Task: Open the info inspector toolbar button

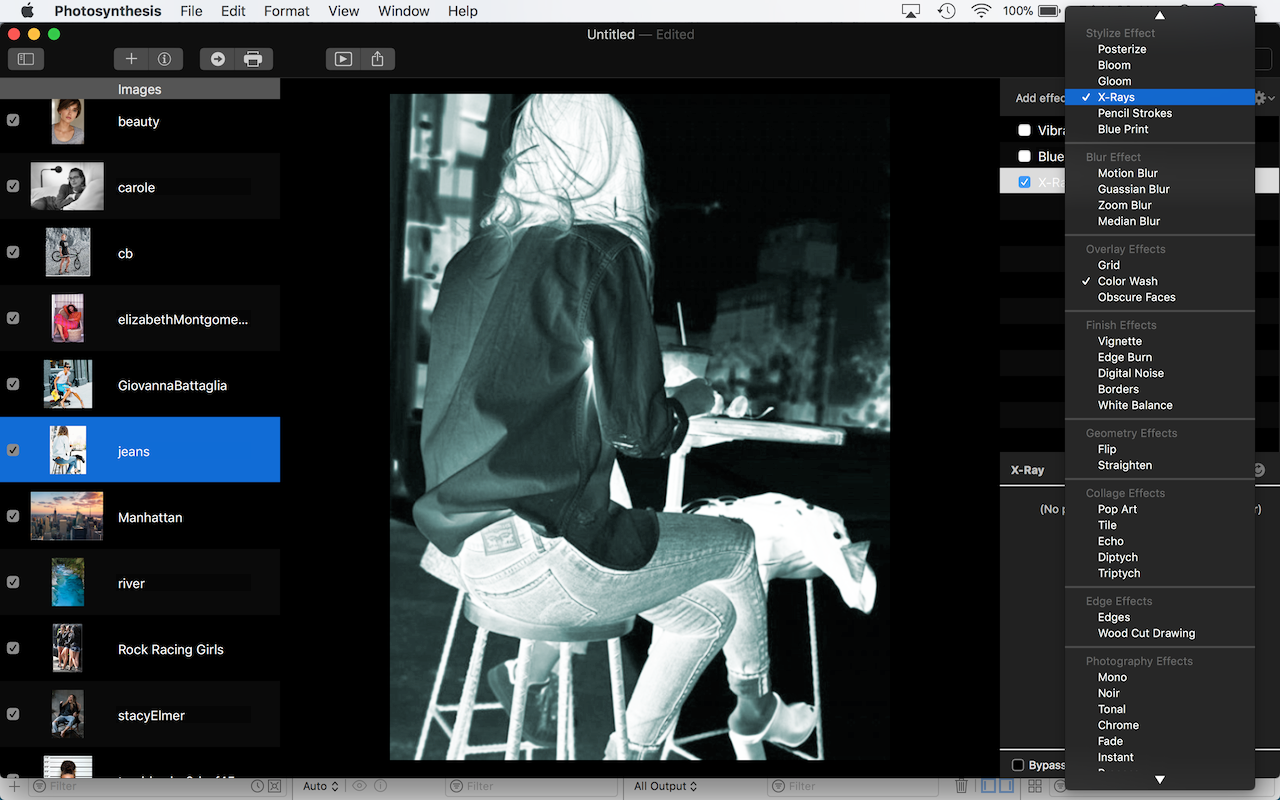Action: coord(164,59)
